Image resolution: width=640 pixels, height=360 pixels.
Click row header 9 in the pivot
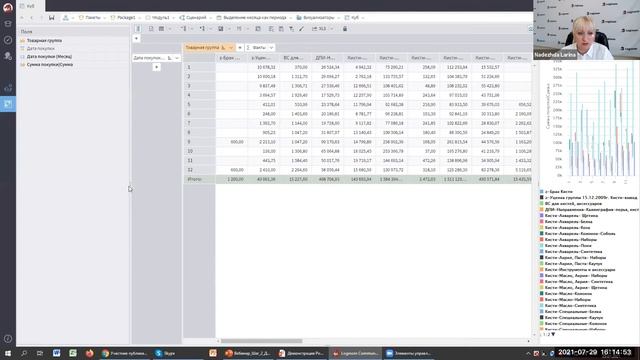coord(199,142)
